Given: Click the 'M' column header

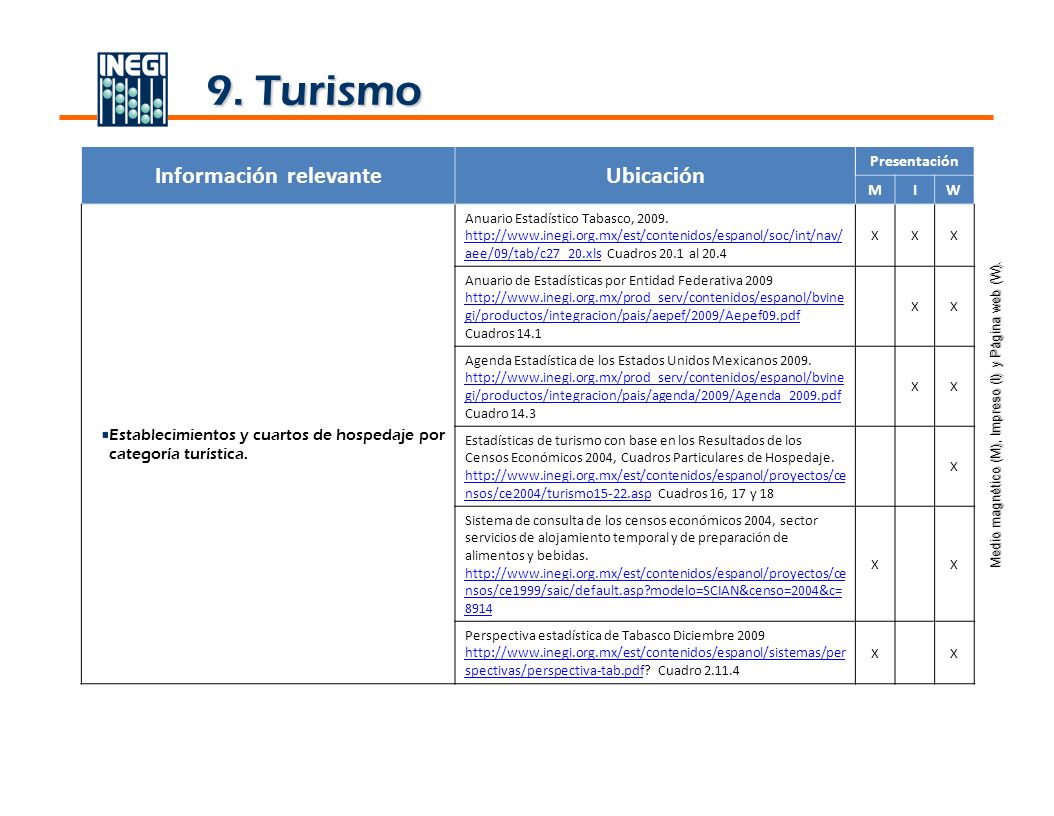Looking at the screenshot, I should point(875,190).
